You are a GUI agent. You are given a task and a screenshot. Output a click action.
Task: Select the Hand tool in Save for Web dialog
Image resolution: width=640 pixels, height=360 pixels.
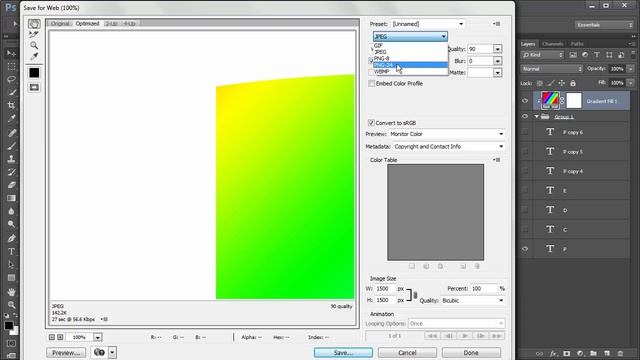(34, 24)
